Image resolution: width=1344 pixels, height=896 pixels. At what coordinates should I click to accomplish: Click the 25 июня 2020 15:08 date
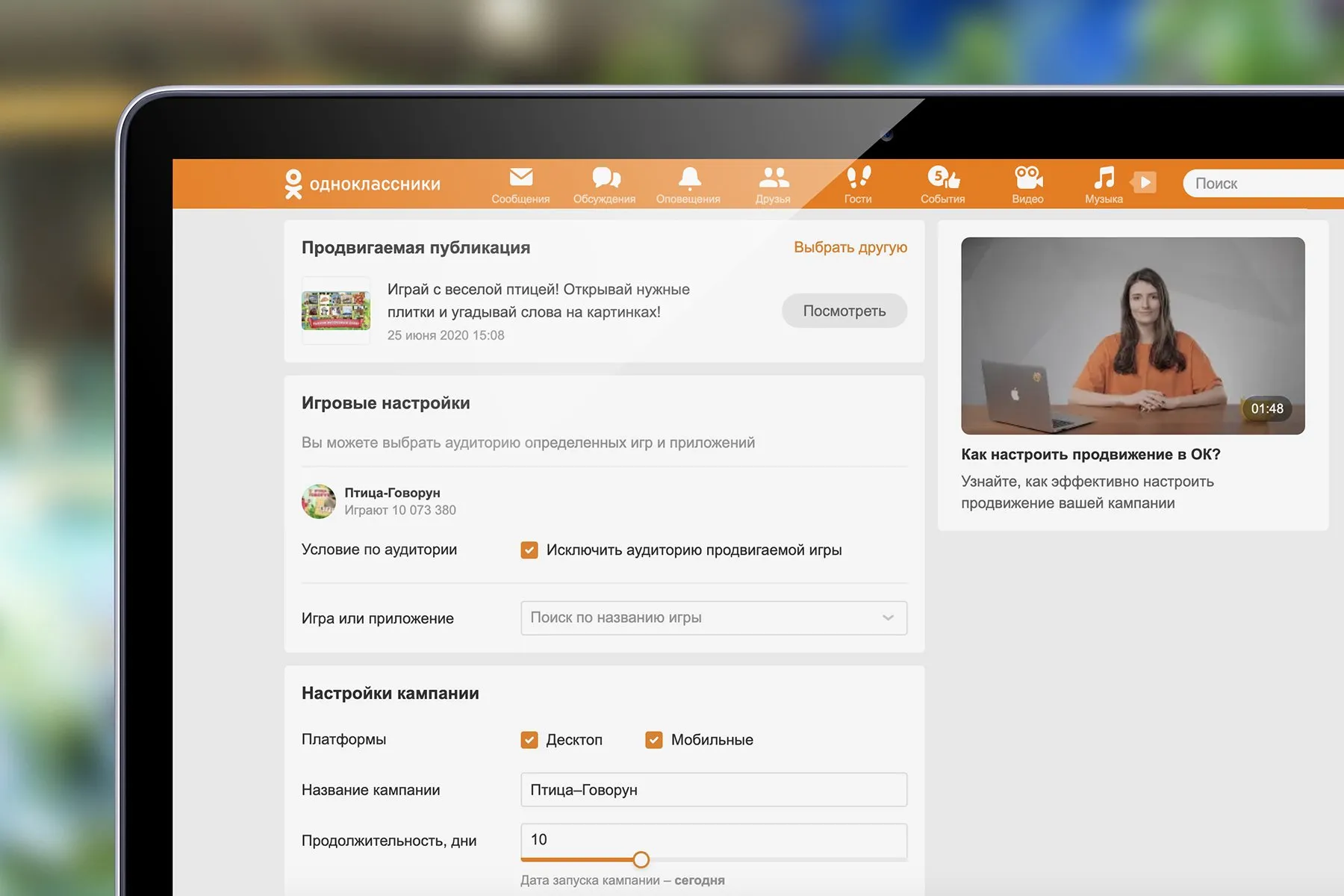(446, 335)
